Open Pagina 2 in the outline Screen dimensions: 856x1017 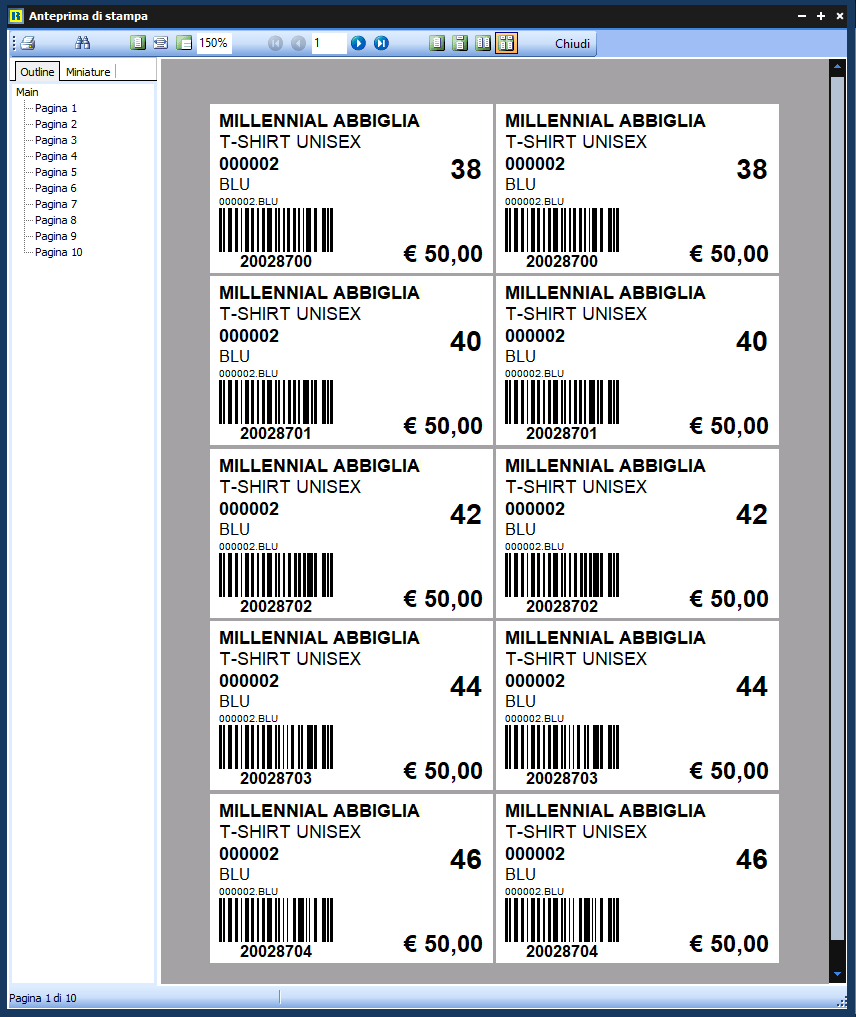tap(56, 124)
